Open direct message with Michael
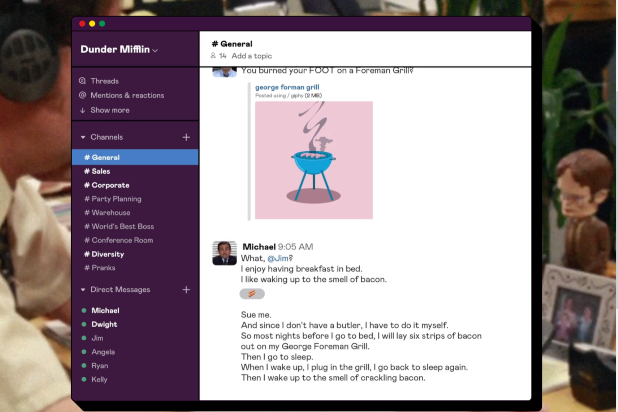Viewport: 618px width, 412px height. click(x=105, y=310)
